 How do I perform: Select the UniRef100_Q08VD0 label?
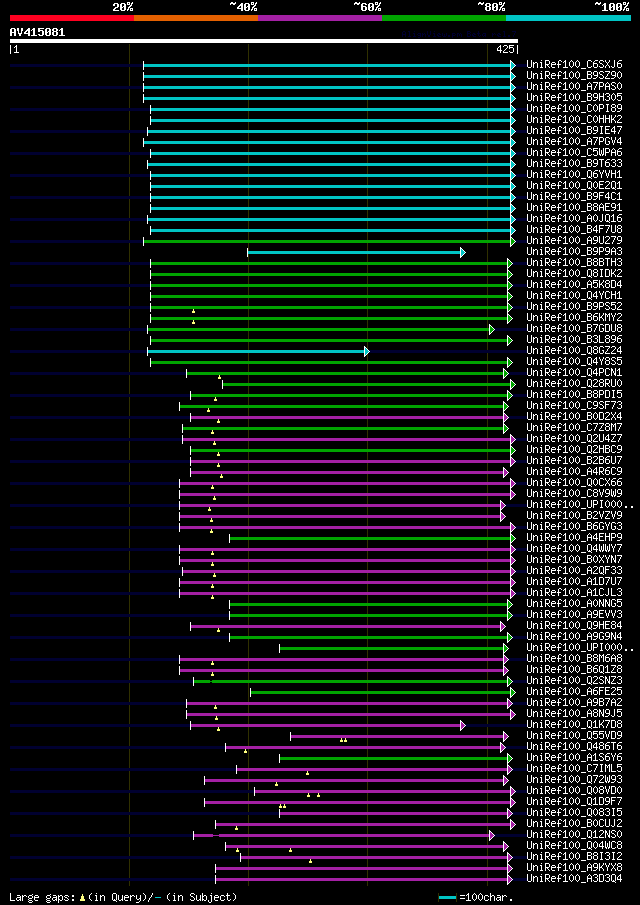coord(574,790)
